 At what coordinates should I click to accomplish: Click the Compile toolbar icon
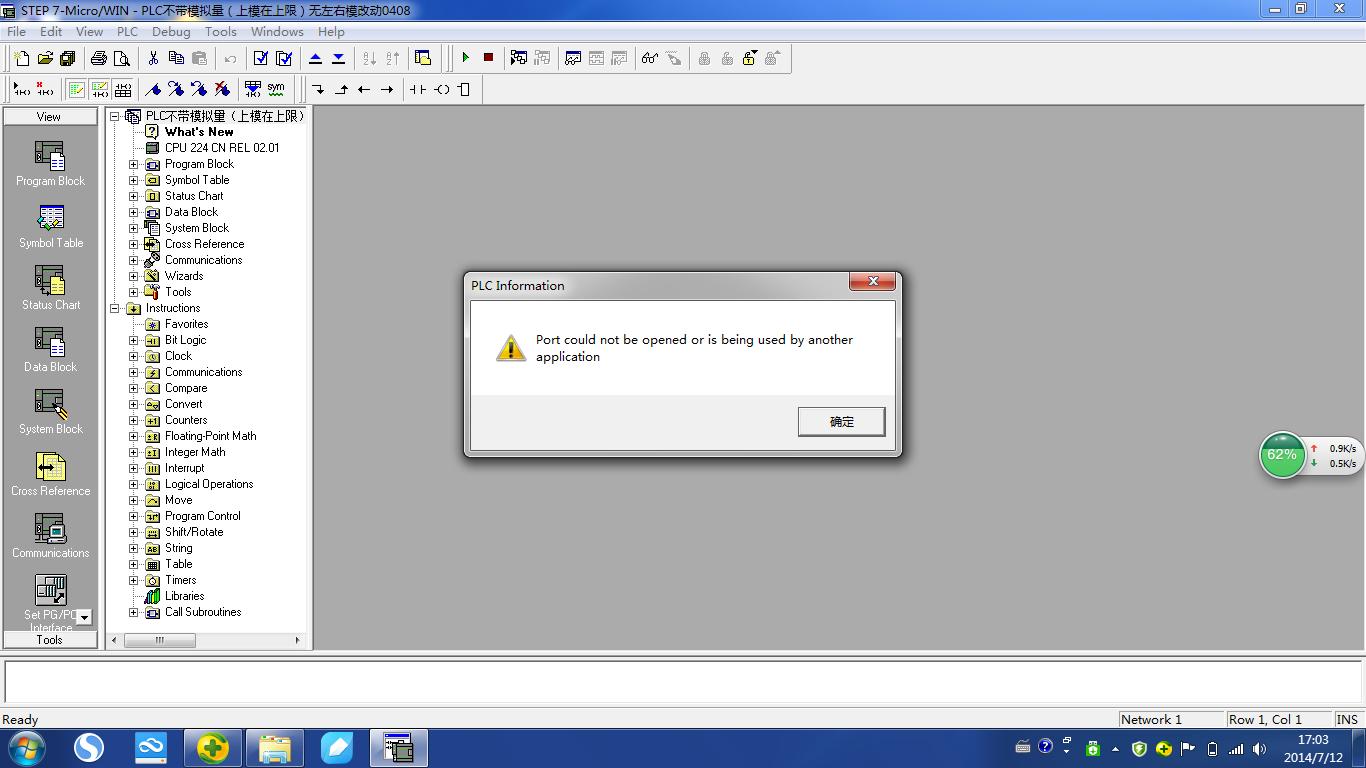click(261, 58)
